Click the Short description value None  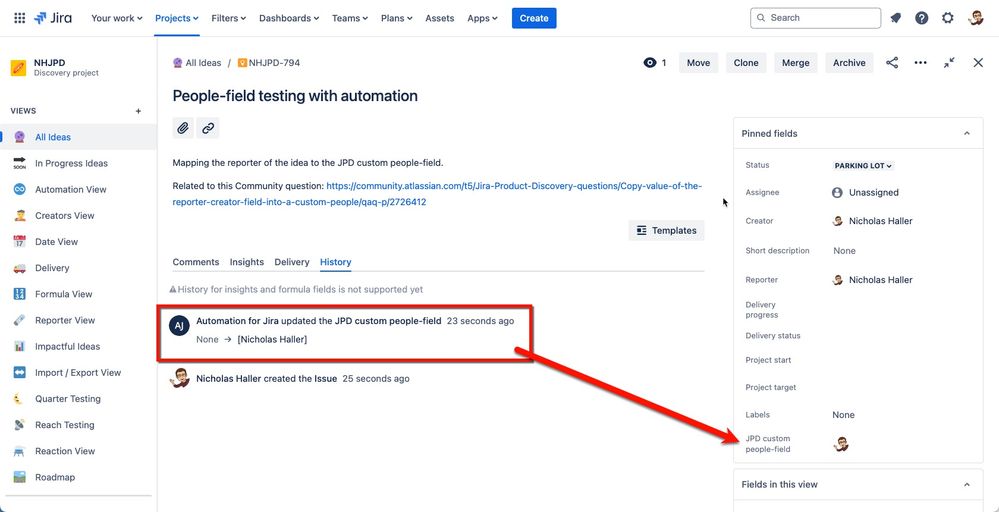(844, 250)
